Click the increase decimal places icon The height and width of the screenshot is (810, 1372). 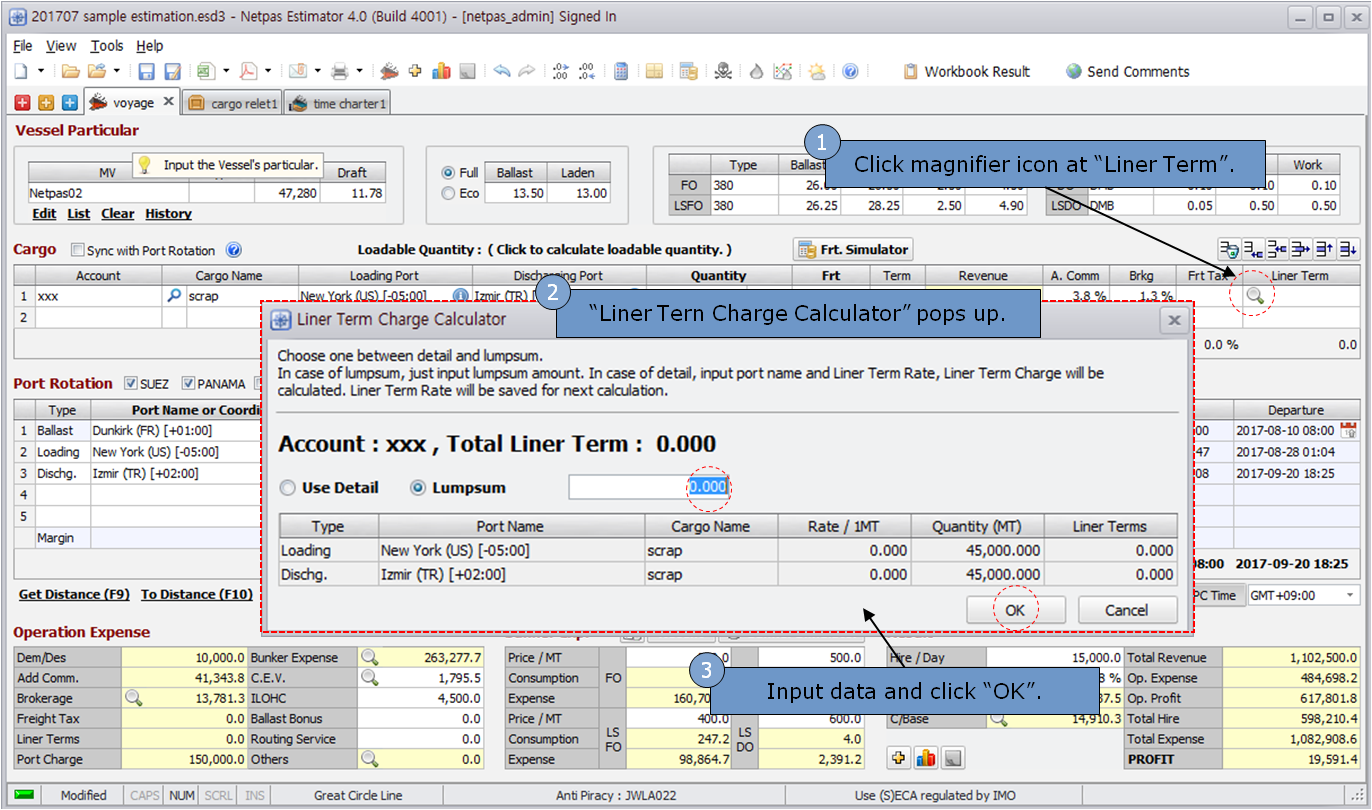pyautogui.click(x=560, y=71)
